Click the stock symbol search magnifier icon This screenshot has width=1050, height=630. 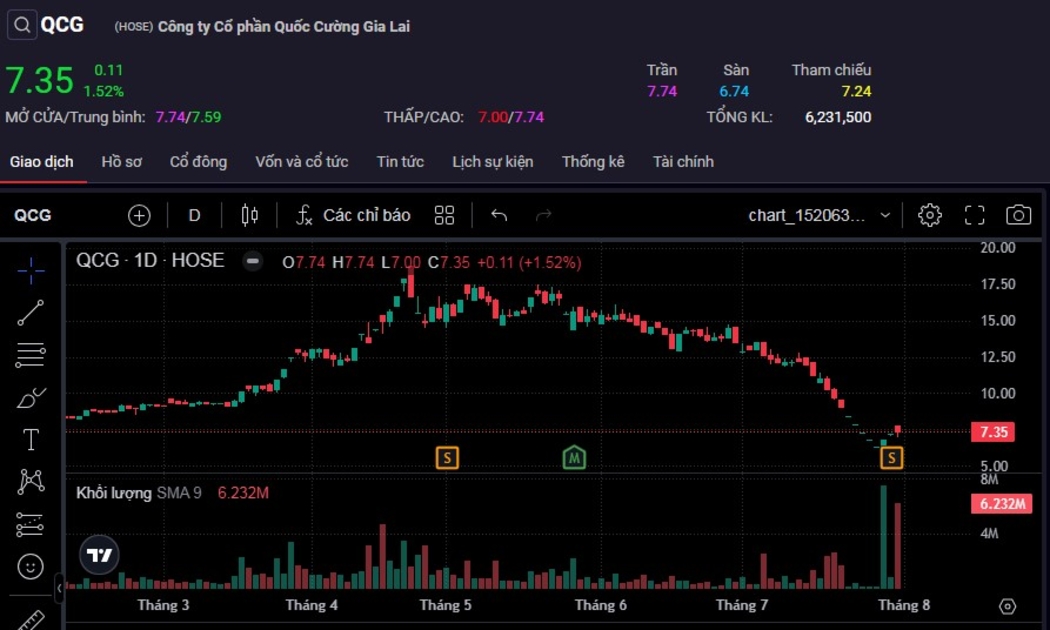[x=22, y=25]
